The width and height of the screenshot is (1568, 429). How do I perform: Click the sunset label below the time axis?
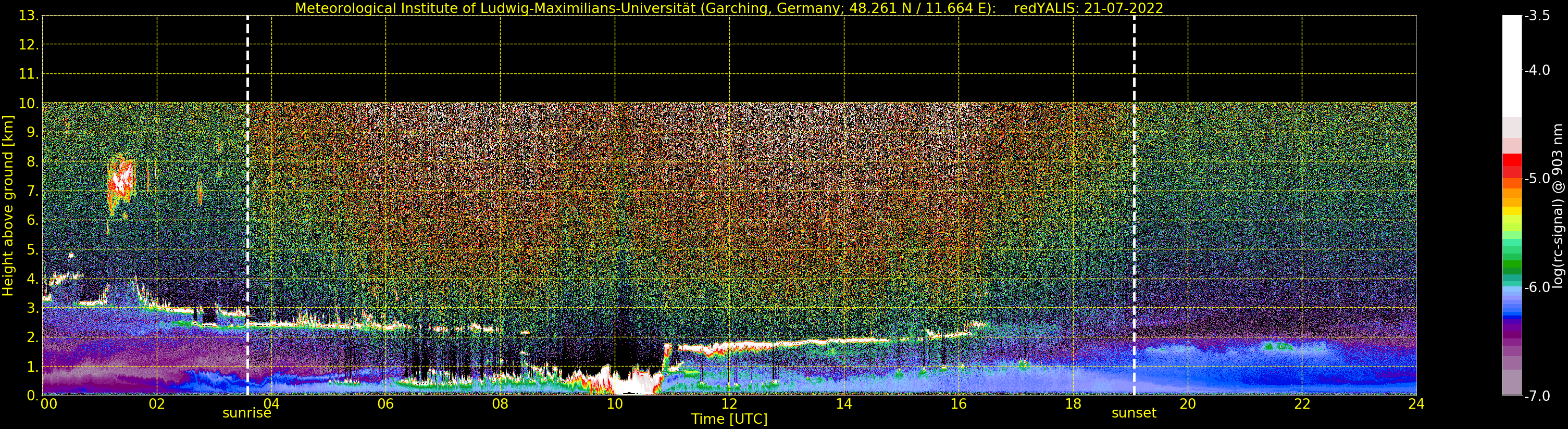coord(1134,413)
